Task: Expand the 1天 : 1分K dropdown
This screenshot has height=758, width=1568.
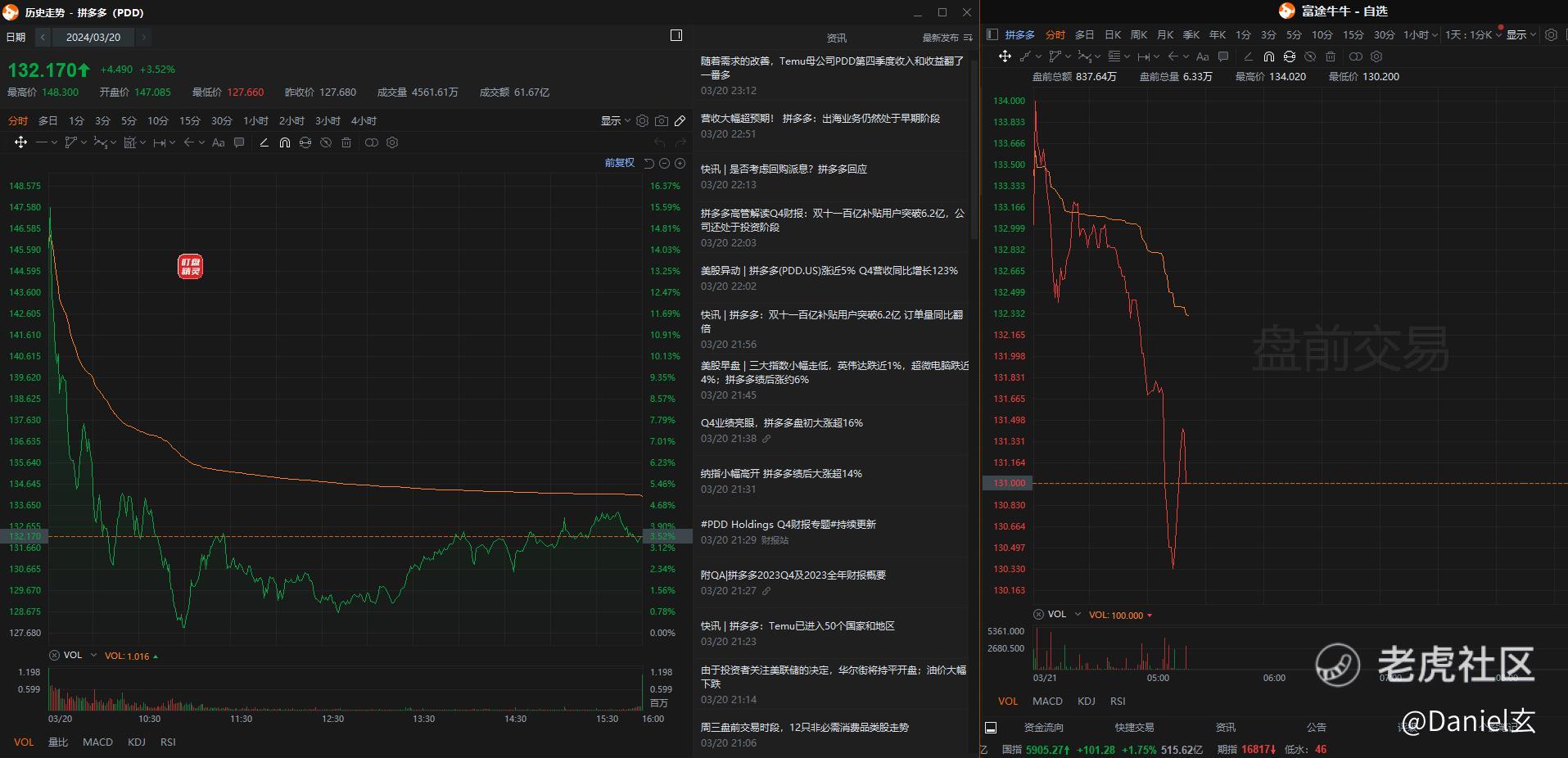Action: click(1473, 34)
